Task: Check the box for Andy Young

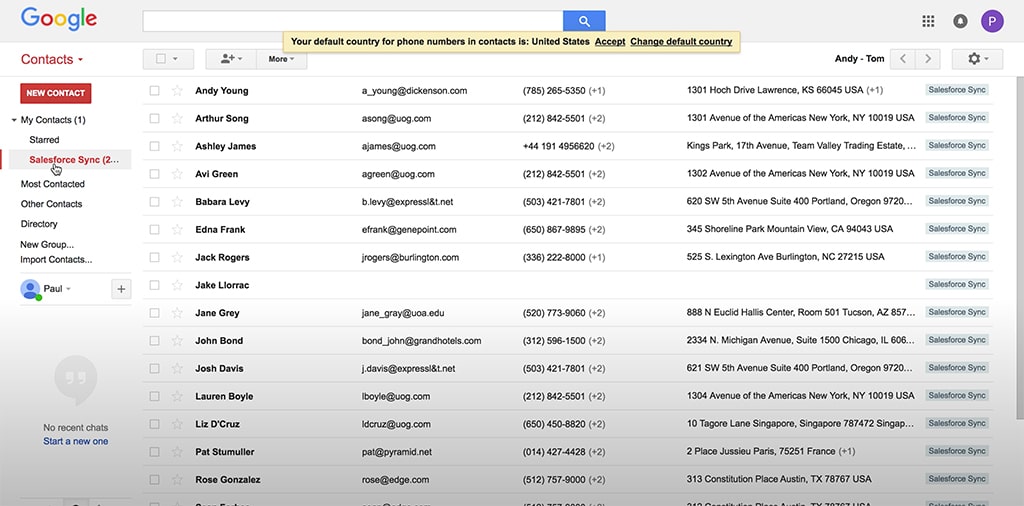Action: tap(154, 91)
